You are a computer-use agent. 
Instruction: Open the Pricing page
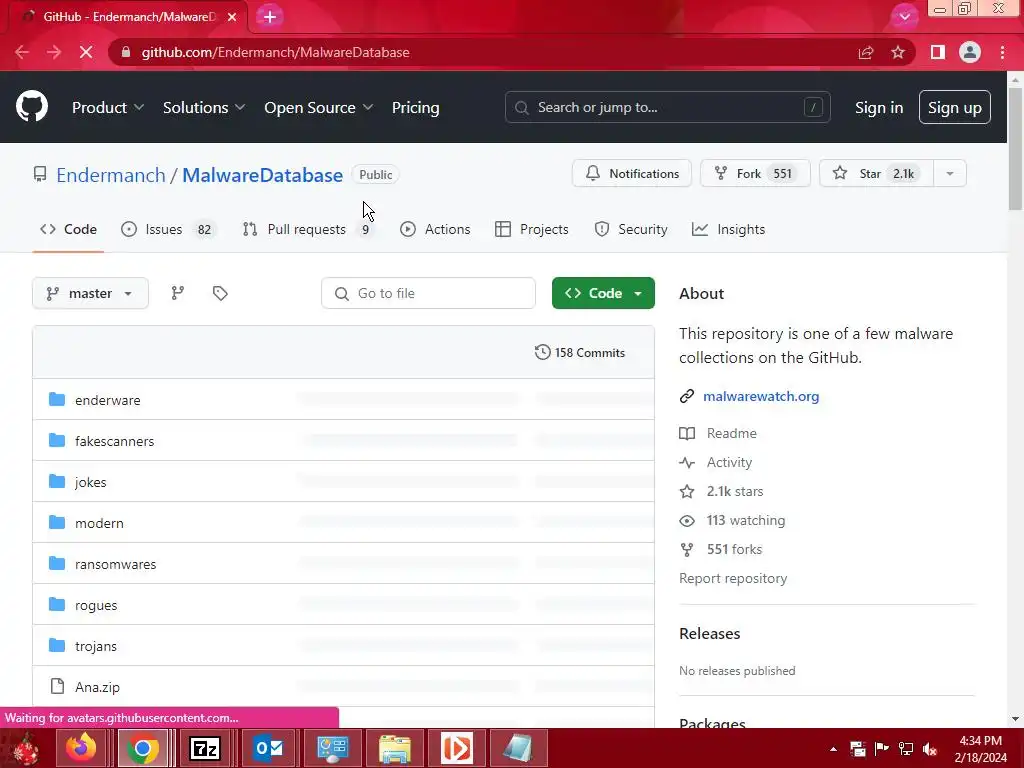pyautogui.click(x=415, y=108)
